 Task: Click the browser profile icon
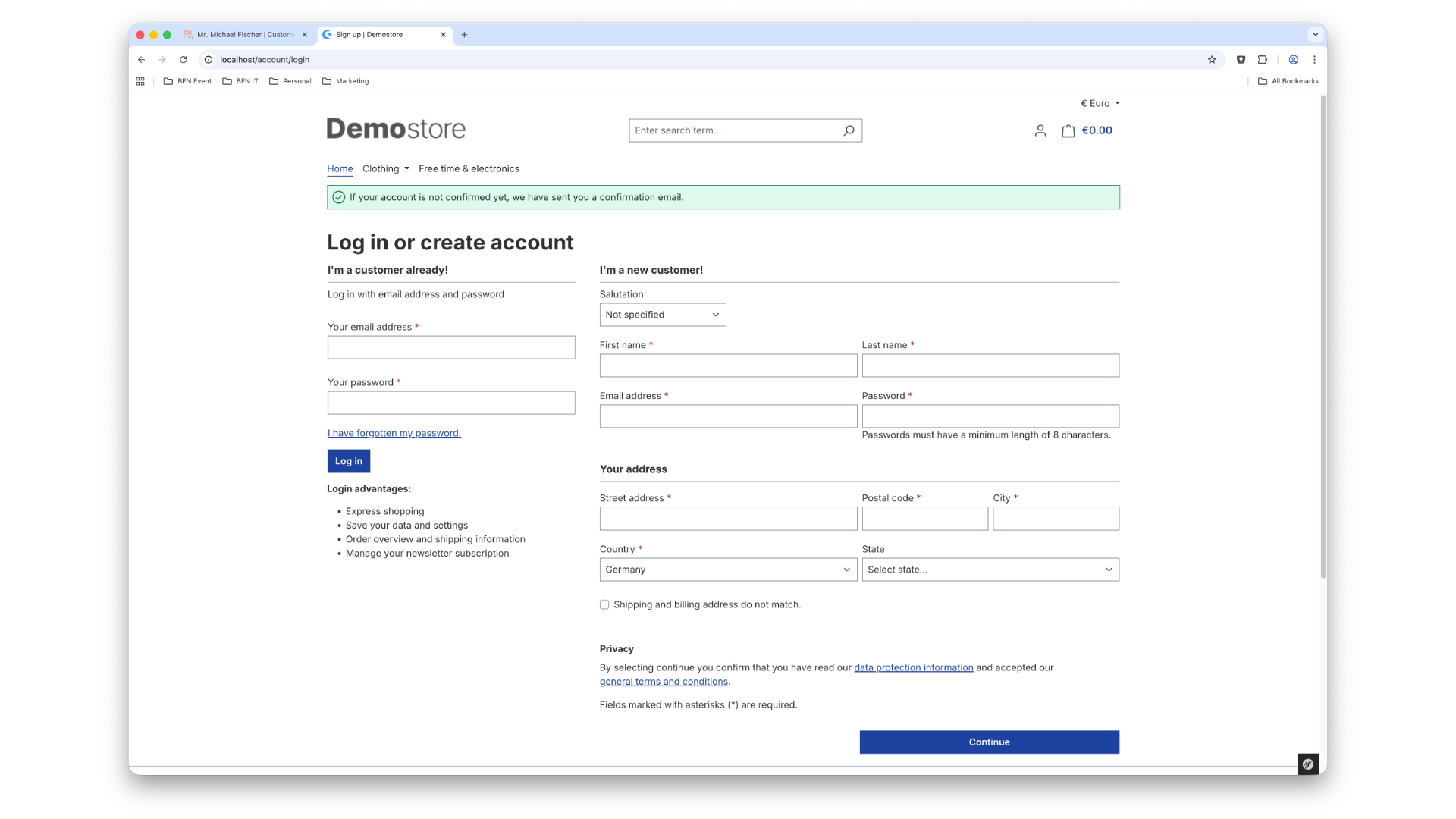(x=1294, y=60)
